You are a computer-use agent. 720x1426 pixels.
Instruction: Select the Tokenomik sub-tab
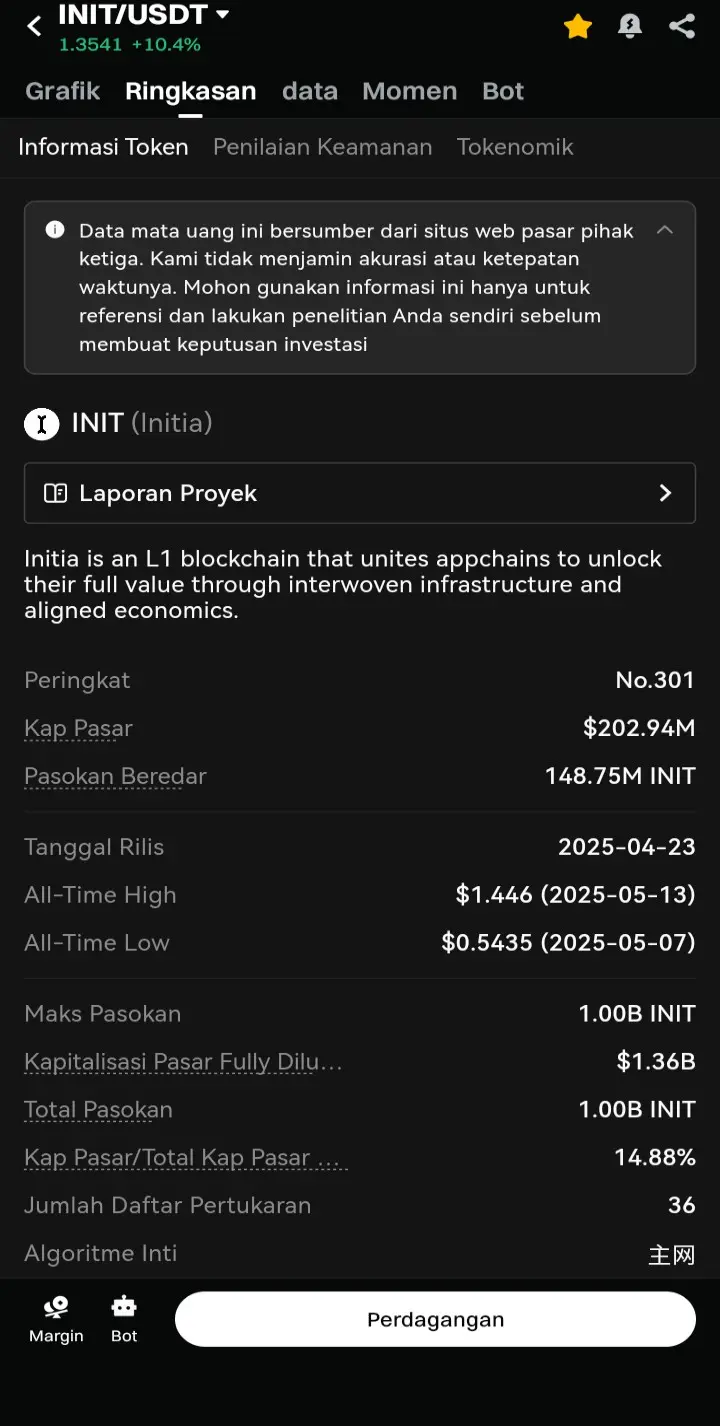point(515,147)
